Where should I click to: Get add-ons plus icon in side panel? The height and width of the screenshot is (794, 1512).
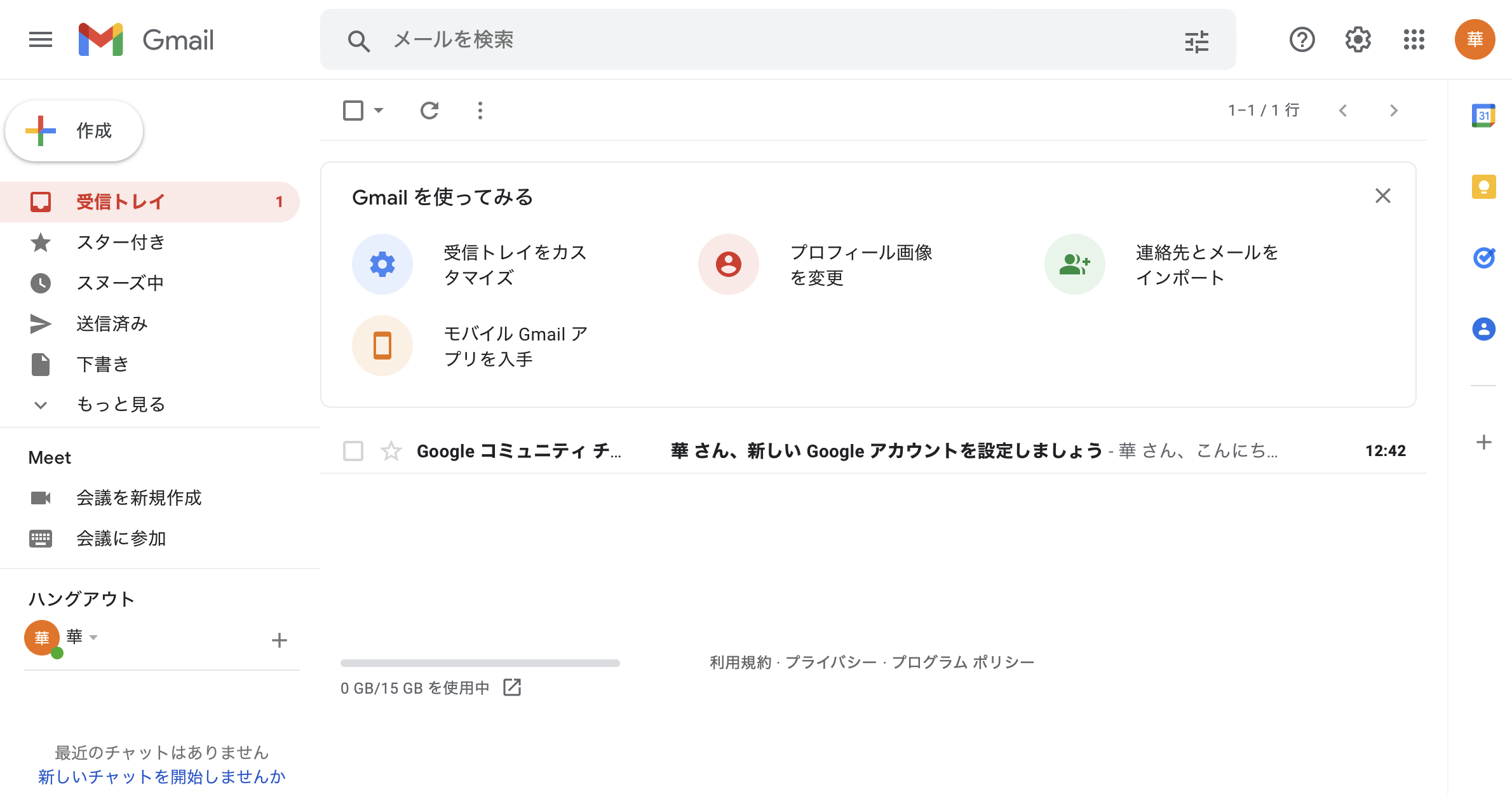click(1483, 442)
